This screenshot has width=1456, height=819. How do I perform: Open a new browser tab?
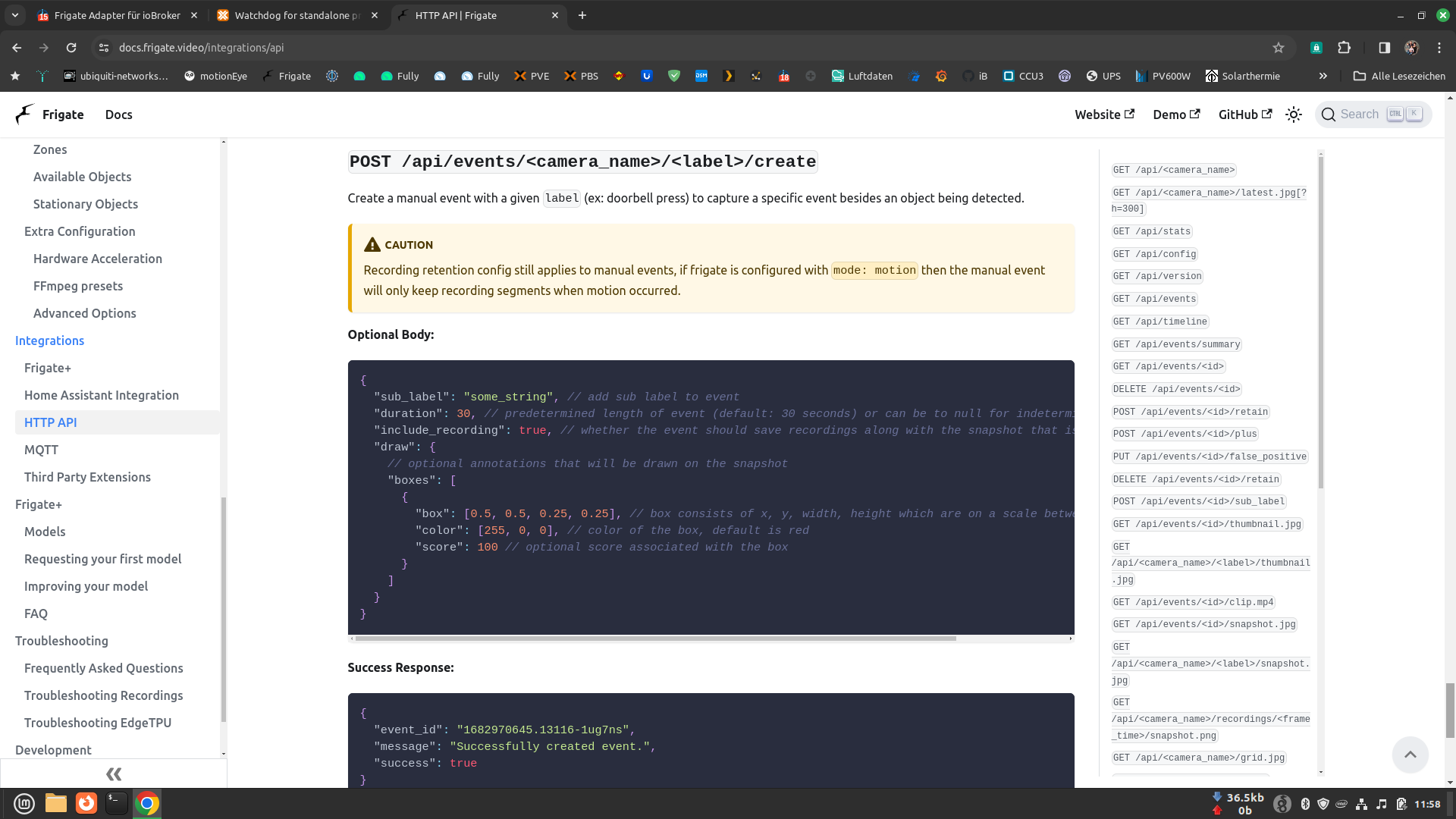[x=582, y=15]
